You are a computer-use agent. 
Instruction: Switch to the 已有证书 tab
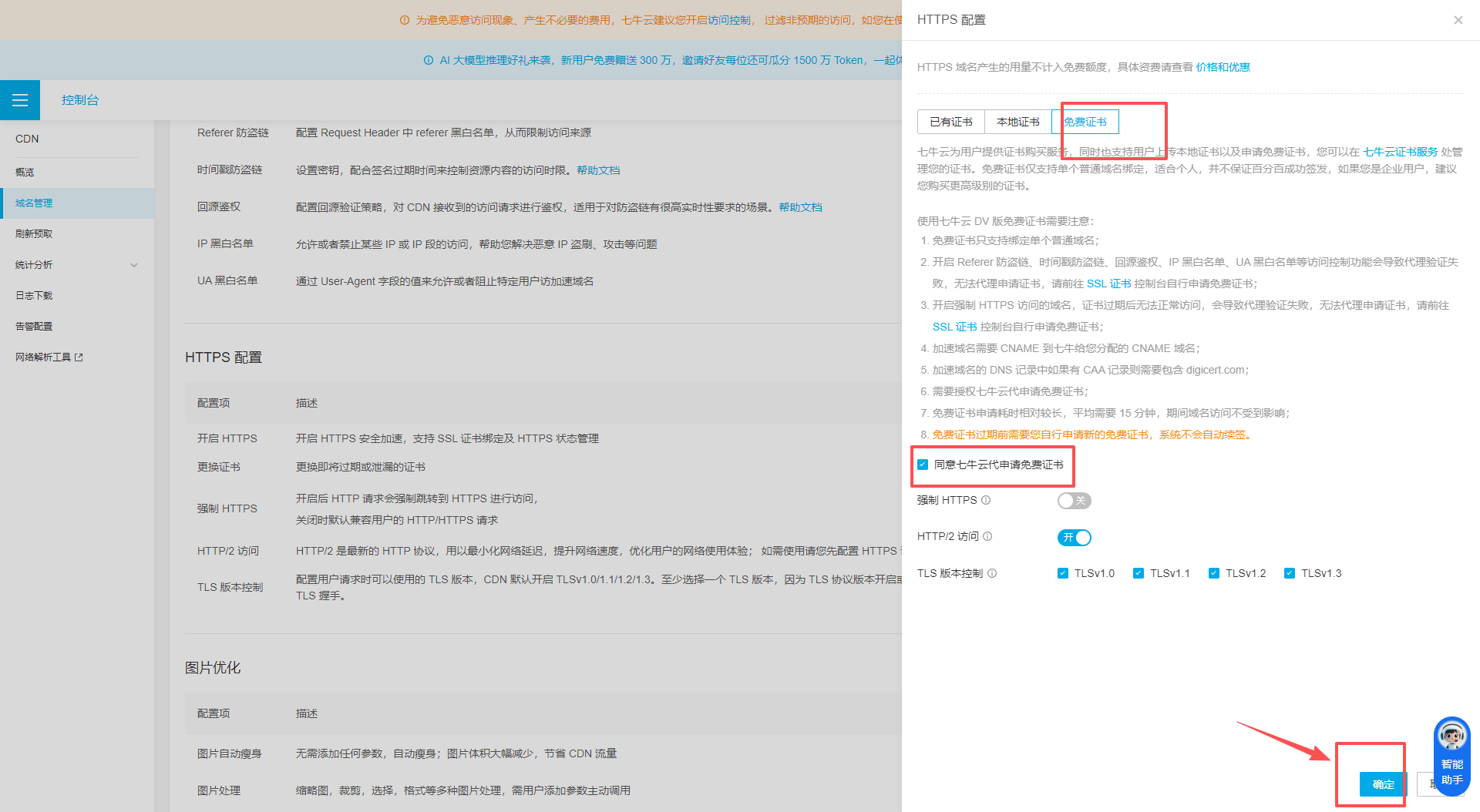point(950,122)
